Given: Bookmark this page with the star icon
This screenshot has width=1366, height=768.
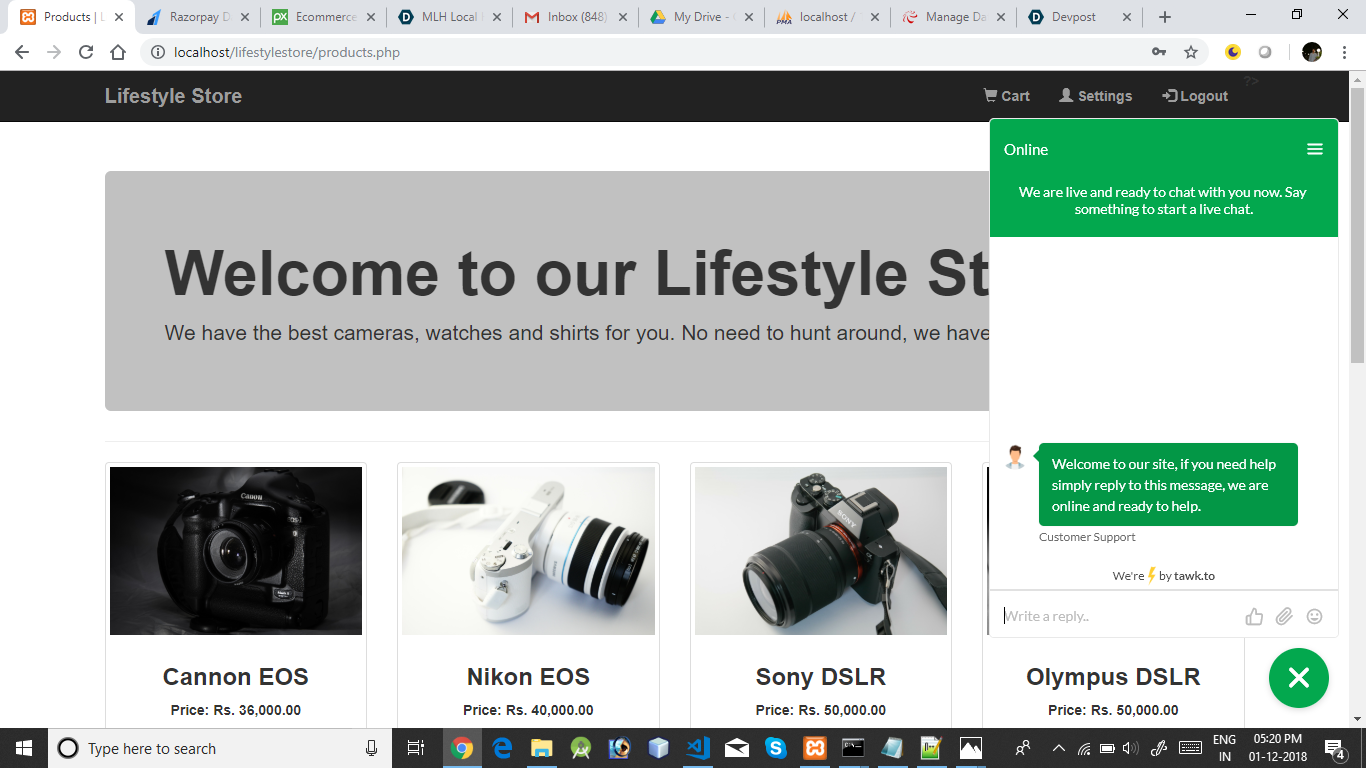Looking at the screenshot, I should tap(1190, 52).
